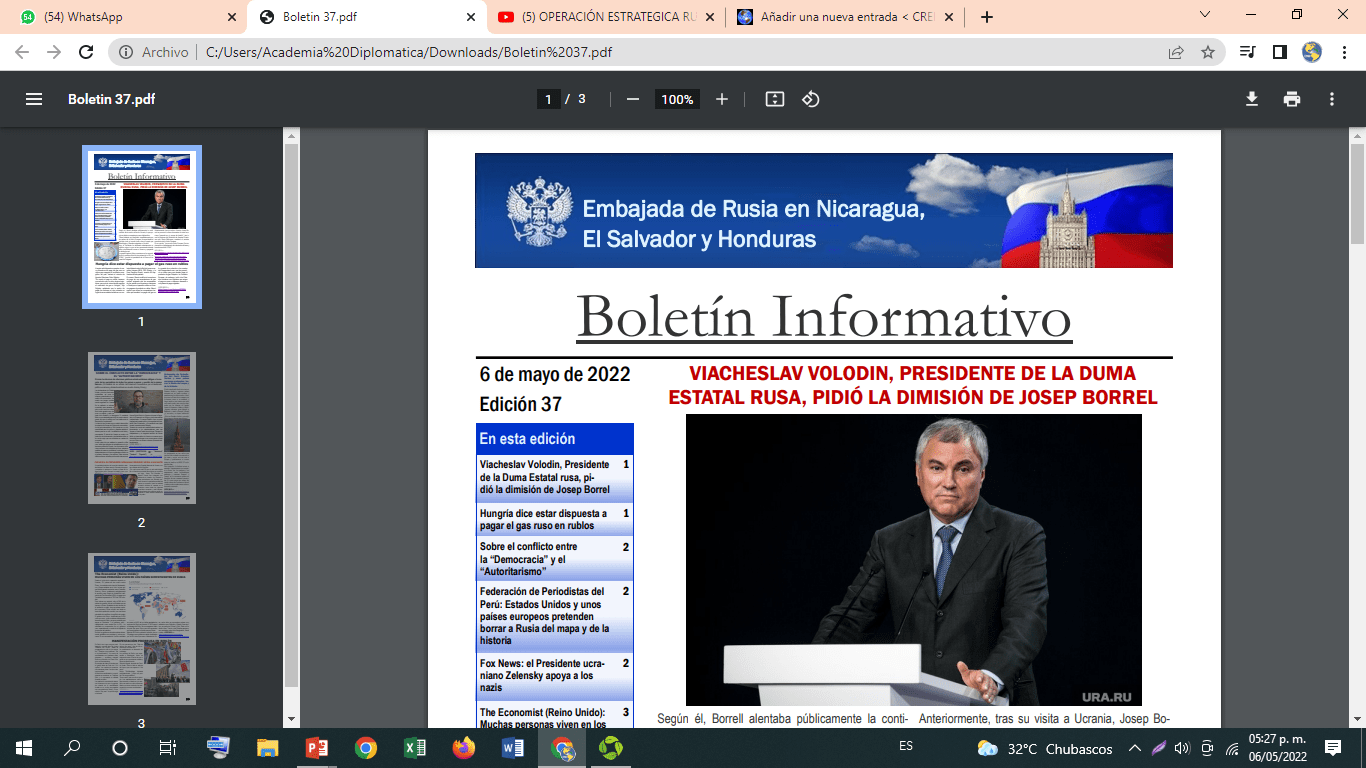This screenshot has width=1366, height=768.
Task: Open the Chrome profile avatar
Action: (x=1312, y=52)
